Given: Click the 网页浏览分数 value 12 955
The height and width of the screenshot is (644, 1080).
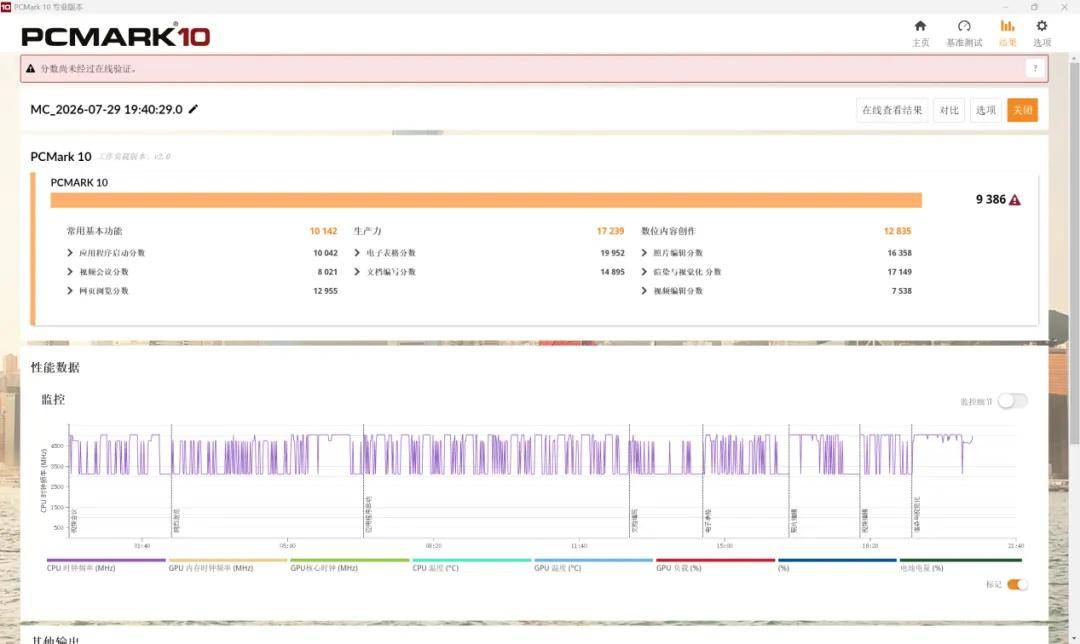Looking at the screenshot, I should 325,291.
